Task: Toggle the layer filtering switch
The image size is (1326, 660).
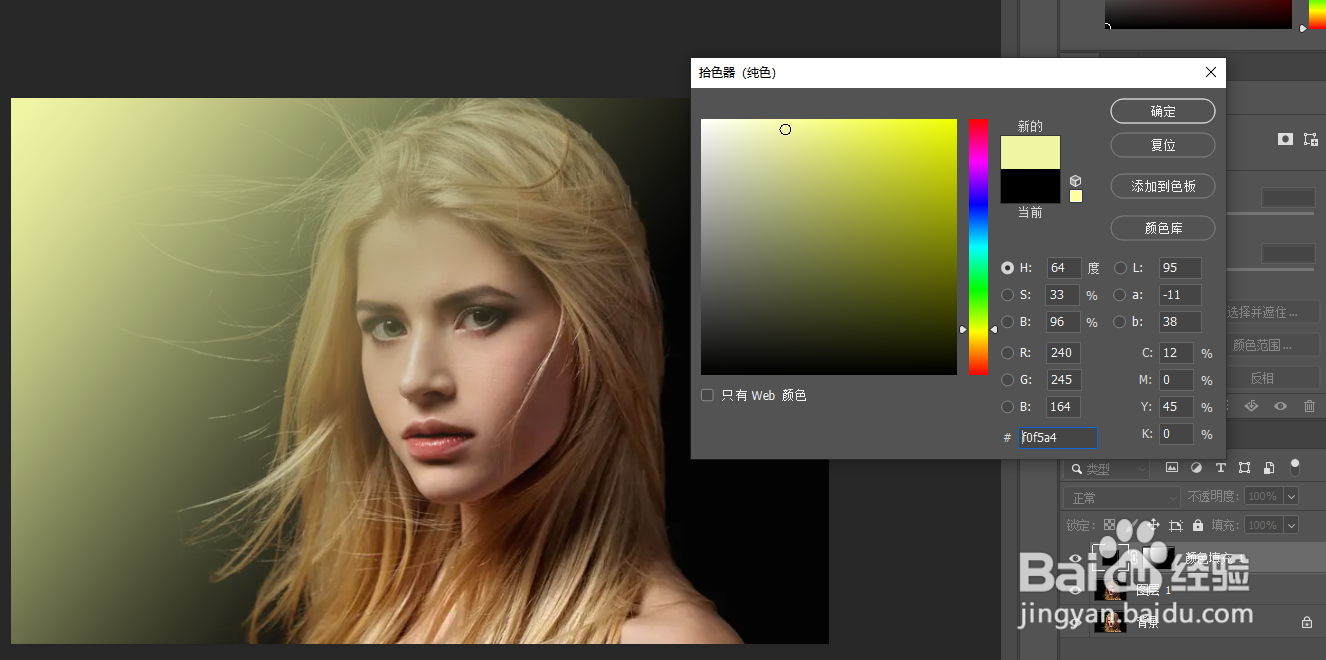Action: pos(1295,466)
